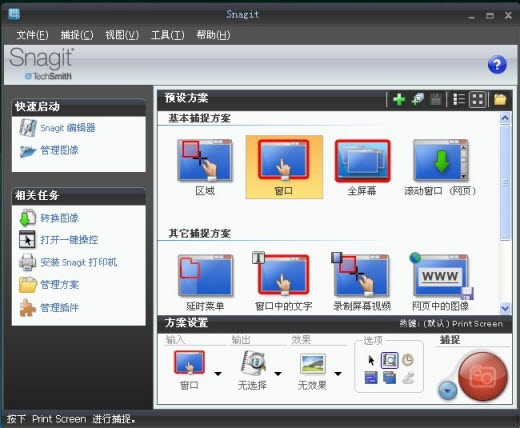Screen dimensions: 520x428
Task: Click the Snagit editor pencil icon
Action: 28,128
